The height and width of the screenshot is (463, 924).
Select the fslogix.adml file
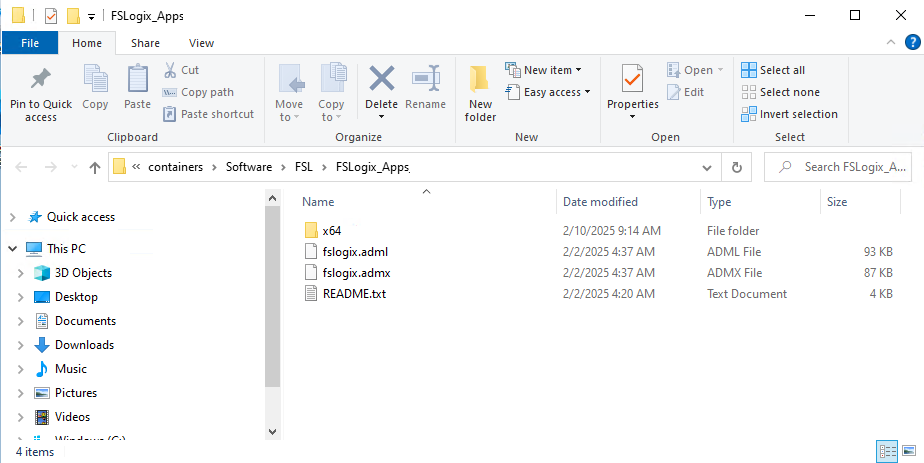click(x=355, y=252)
